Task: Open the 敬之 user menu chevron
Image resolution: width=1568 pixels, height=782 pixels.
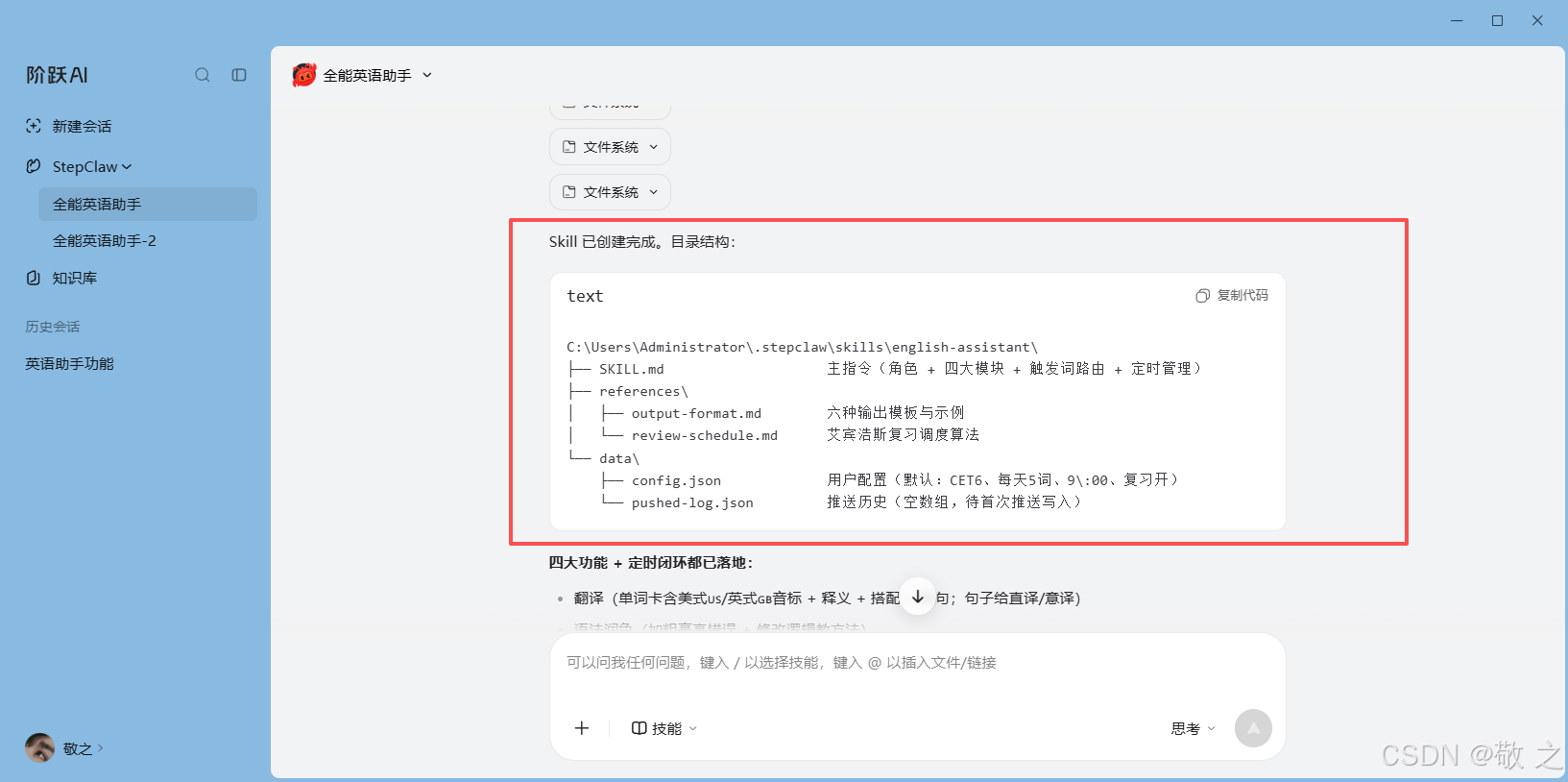Action: [101, 747]
